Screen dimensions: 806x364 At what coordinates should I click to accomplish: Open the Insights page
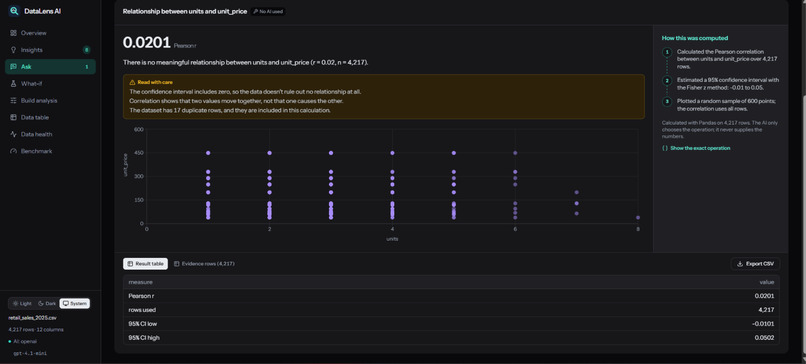pyautogui.click(x=50, y=50)
